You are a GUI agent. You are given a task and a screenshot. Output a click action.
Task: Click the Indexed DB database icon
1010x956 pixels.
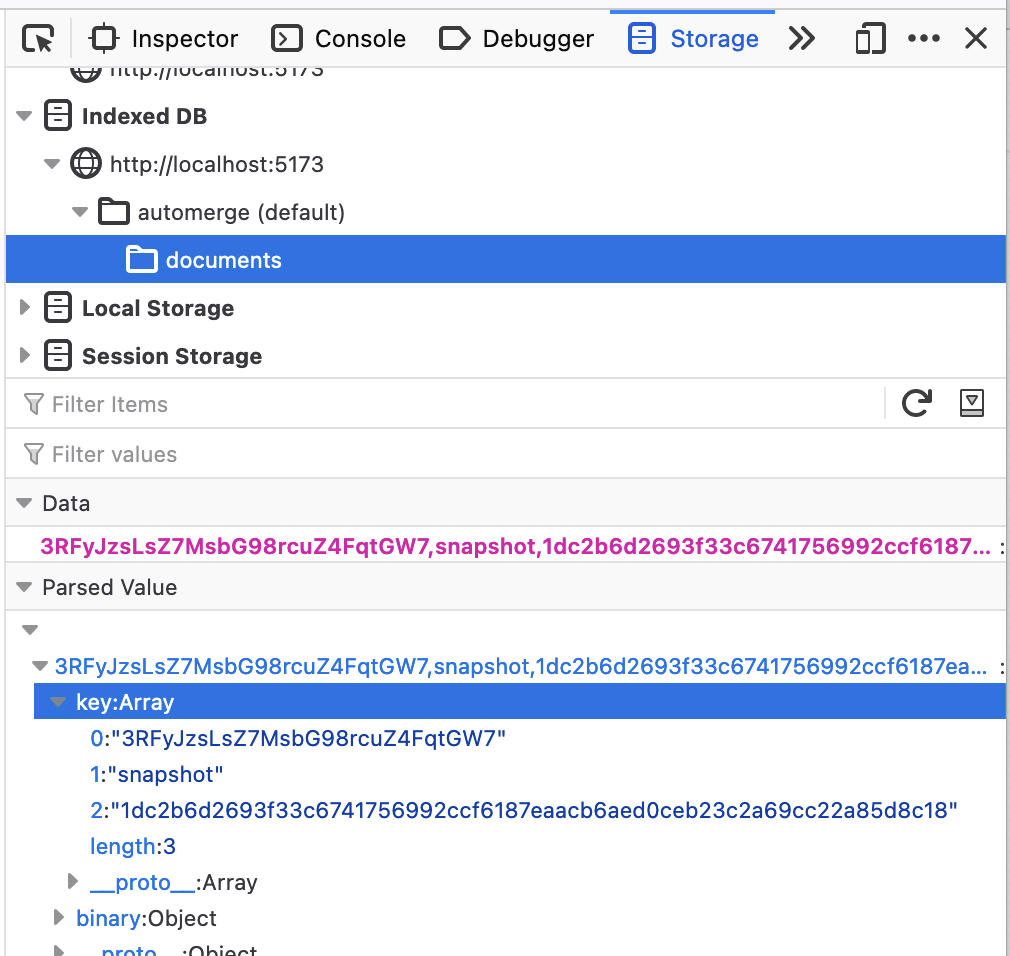coord(57,116)
